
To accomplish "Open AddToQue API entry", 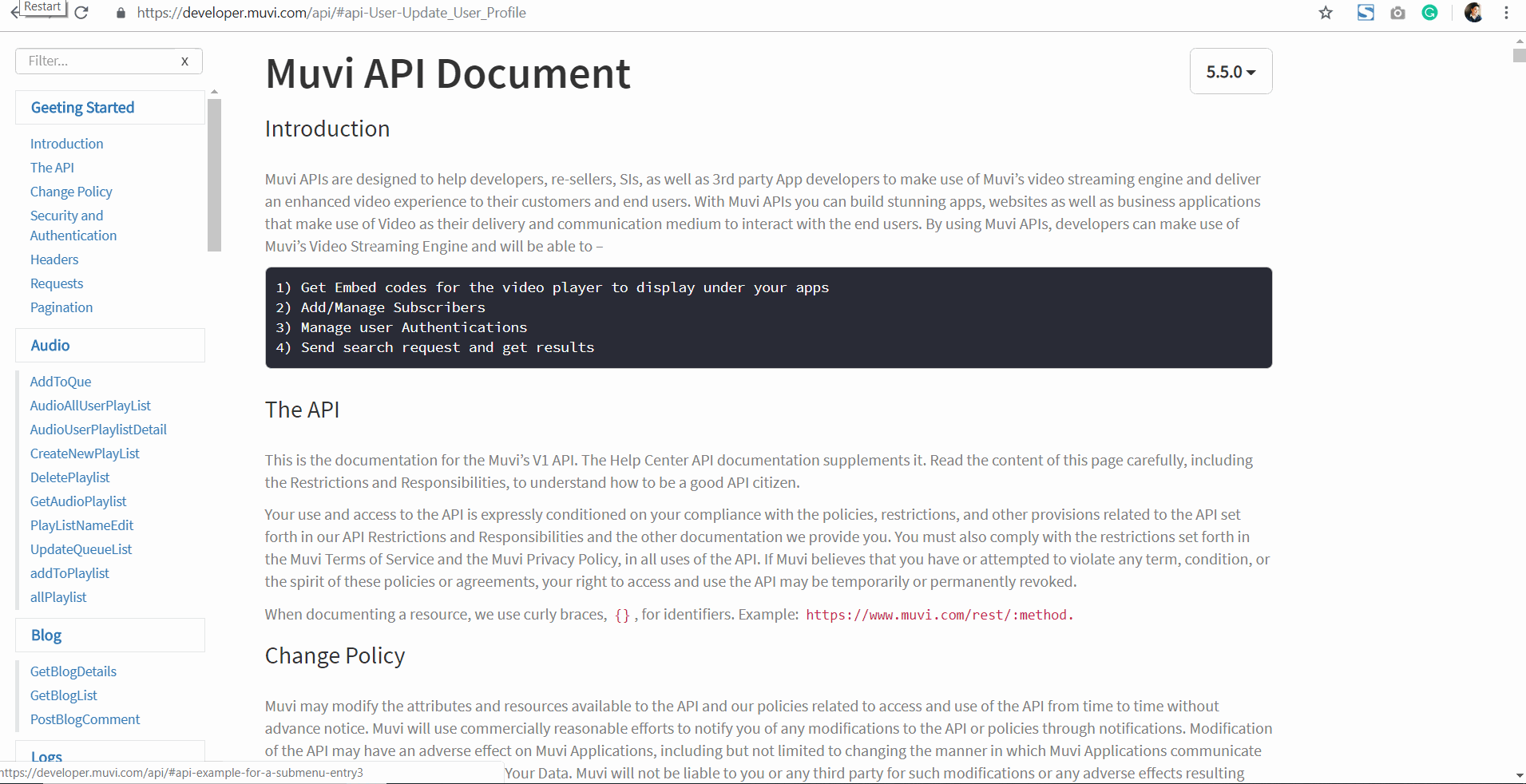I will point(61,382).
